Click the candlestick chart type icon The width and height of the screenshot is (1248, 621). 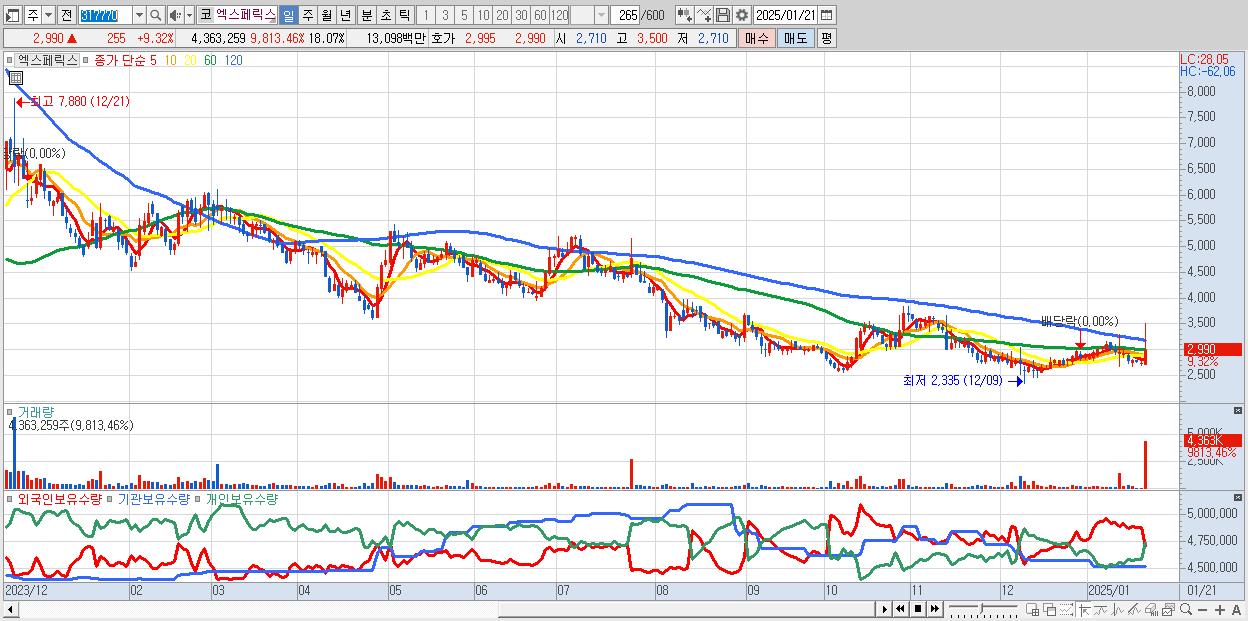[x=685, y=15]
